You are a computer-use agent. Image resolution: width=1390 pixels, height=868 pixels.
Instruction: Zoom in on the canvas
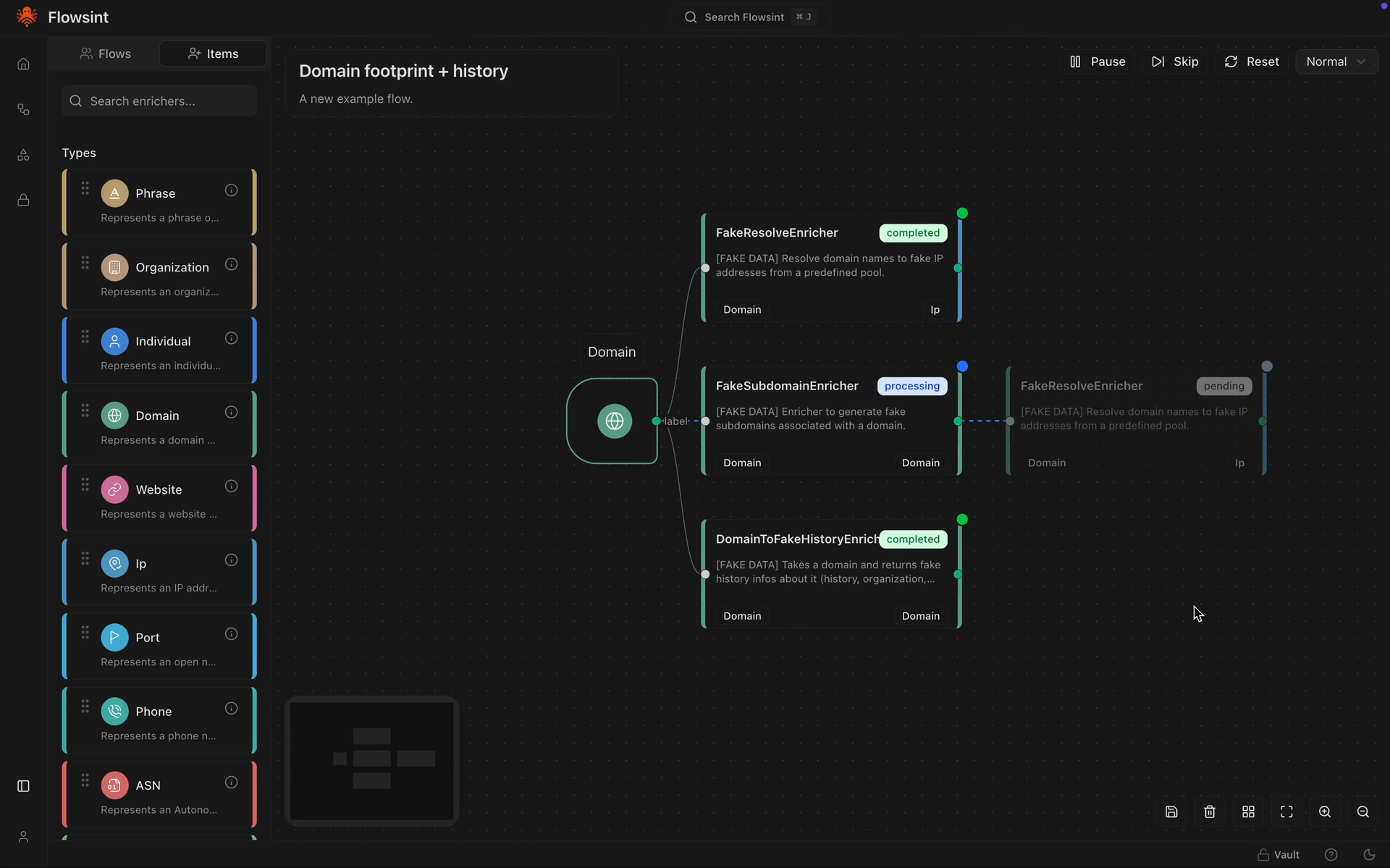pos(1325,812)
